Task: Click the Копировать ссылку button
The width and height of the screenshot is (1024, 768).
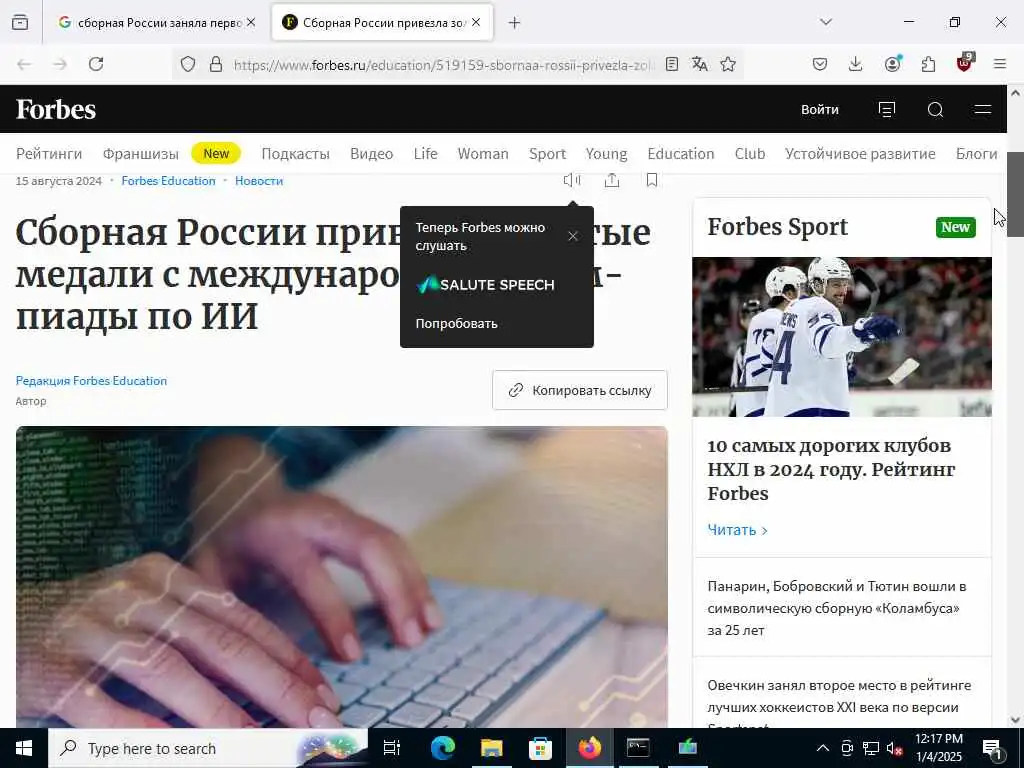Action: point(580,391)
